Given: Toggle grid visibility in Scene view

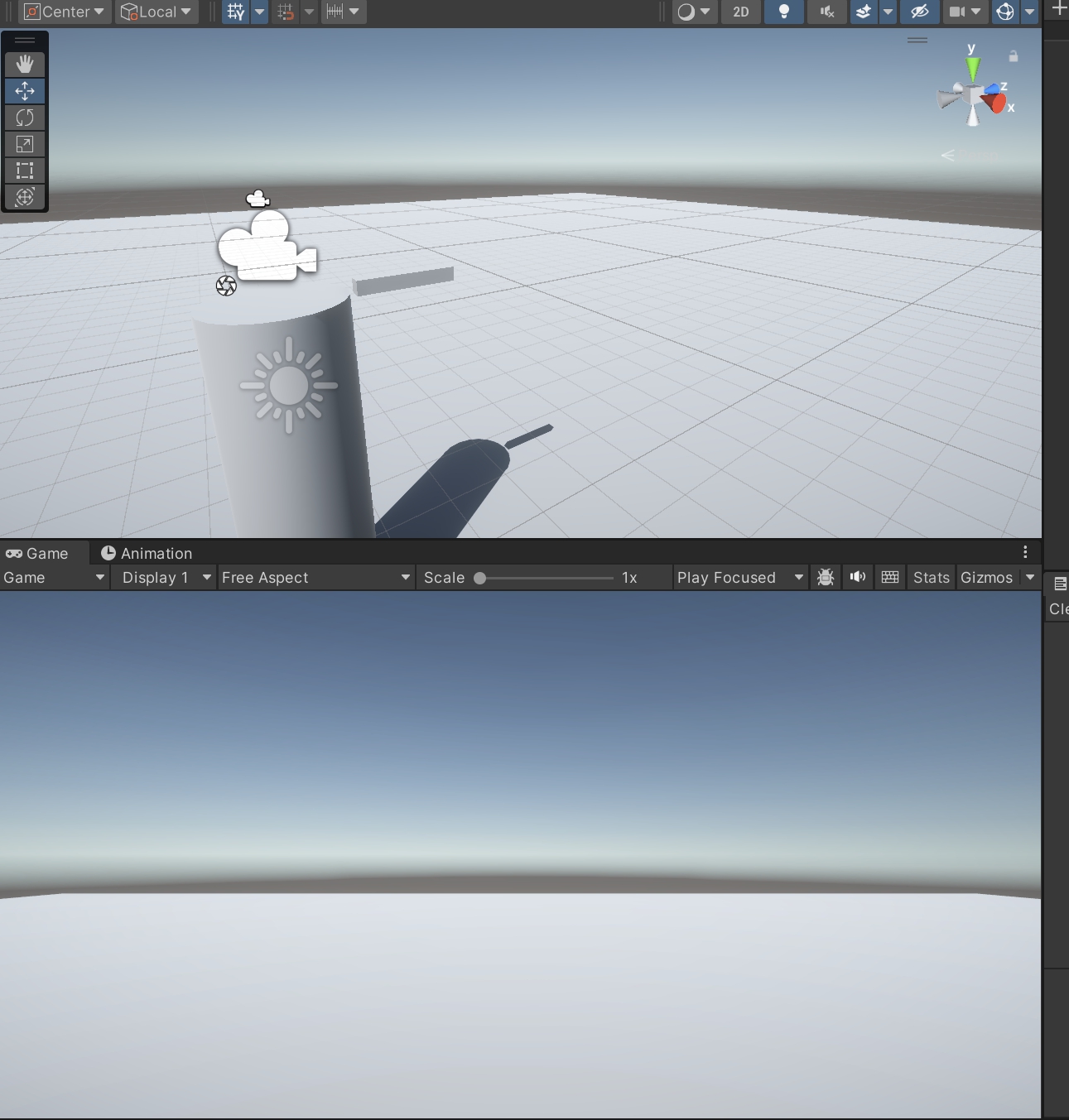Looking at the screenshot, I should click(236, 12).
